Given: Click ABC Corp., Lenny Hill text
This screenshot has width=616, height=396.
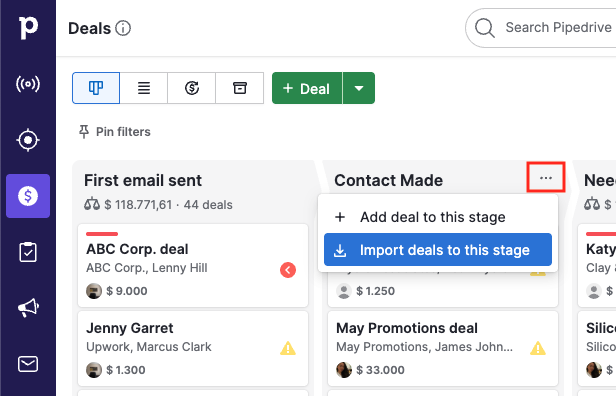Looking at the screenshot, I should click(147, 268).
